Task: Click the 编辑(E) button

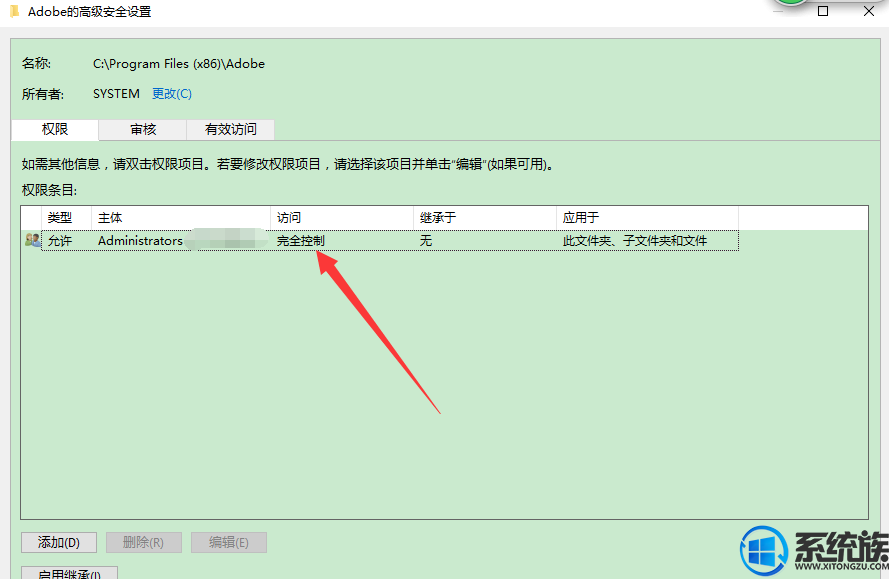Action: pyautogui.click(x=228, y=543)
